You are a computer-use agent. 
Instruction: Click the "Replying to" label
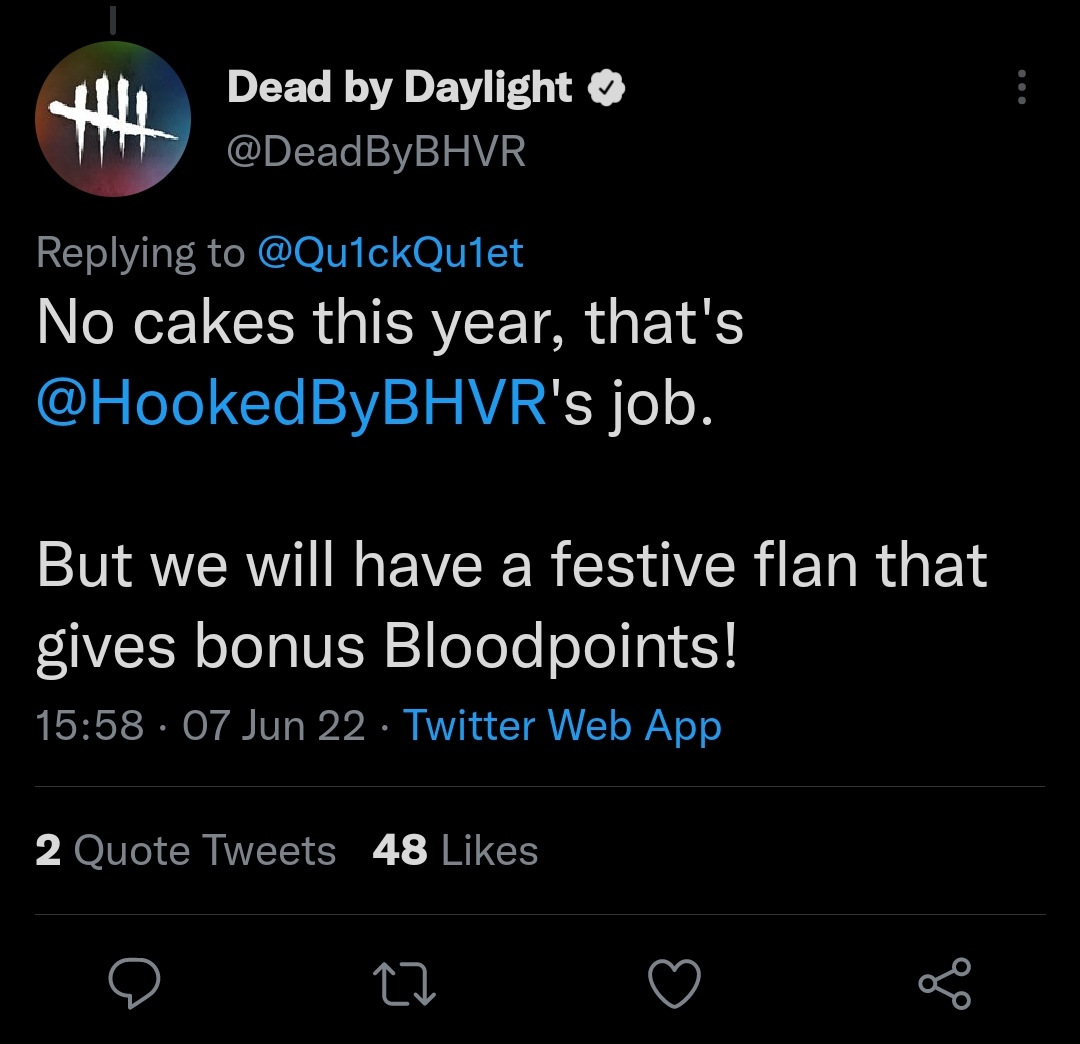140,253
